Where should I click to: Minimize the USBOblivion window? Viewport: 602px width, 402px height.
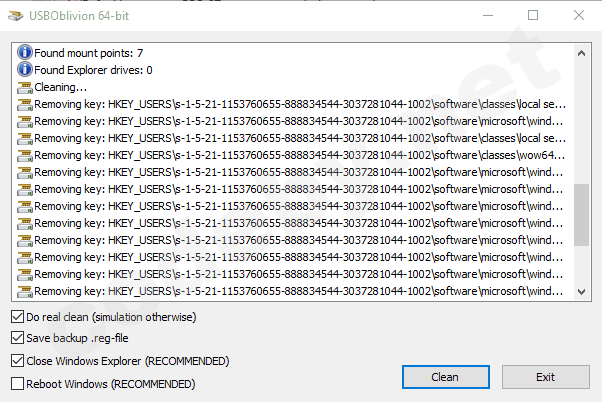[488, 15]
